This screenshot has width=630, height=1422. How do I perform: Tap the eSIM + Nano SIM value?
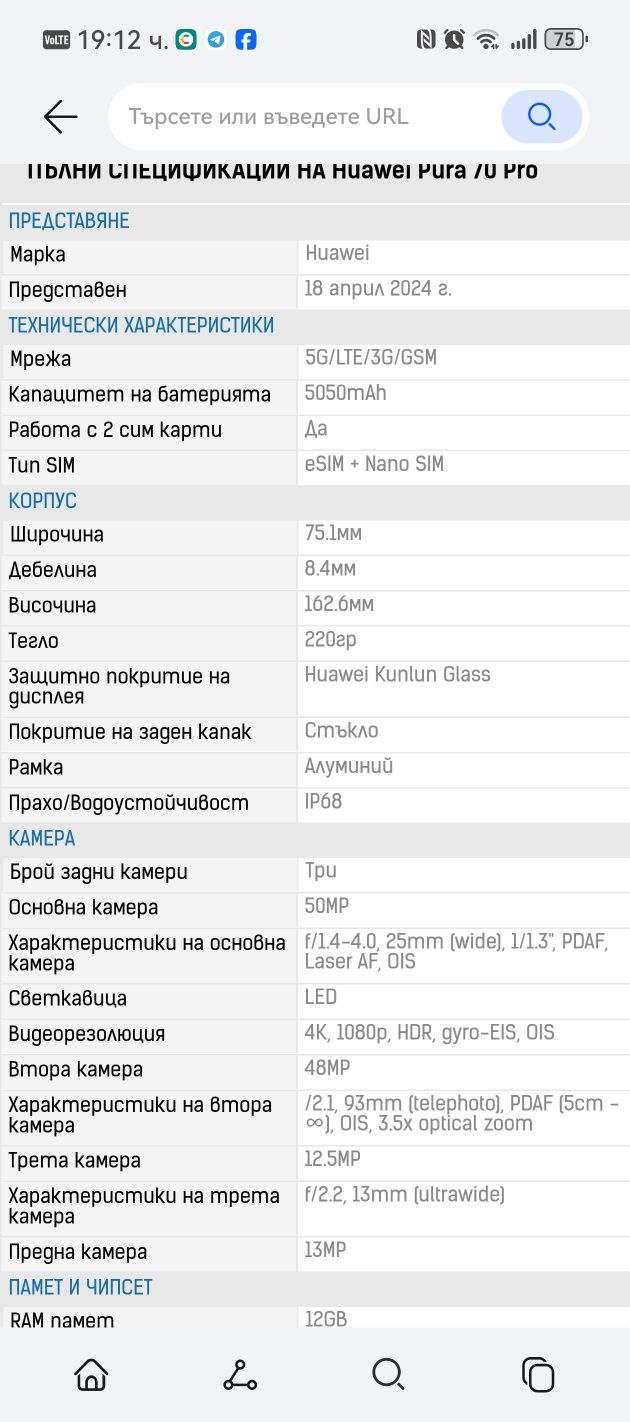(374, 464)
